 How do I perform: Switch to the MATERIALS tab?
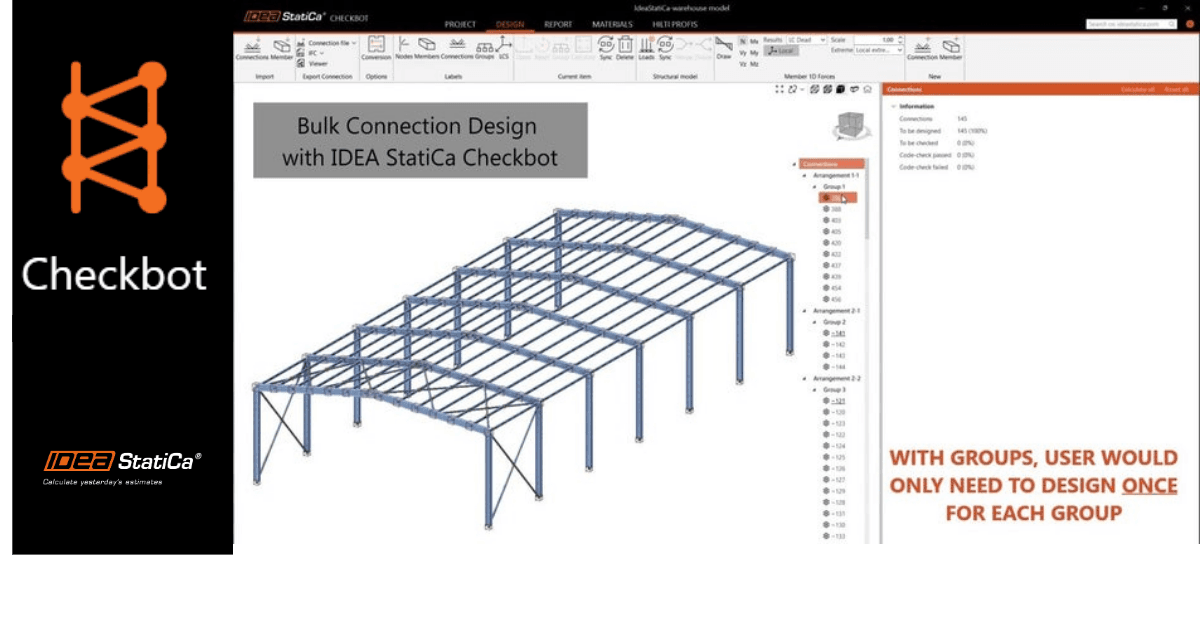pyautogui.click(x=612, y=23)
